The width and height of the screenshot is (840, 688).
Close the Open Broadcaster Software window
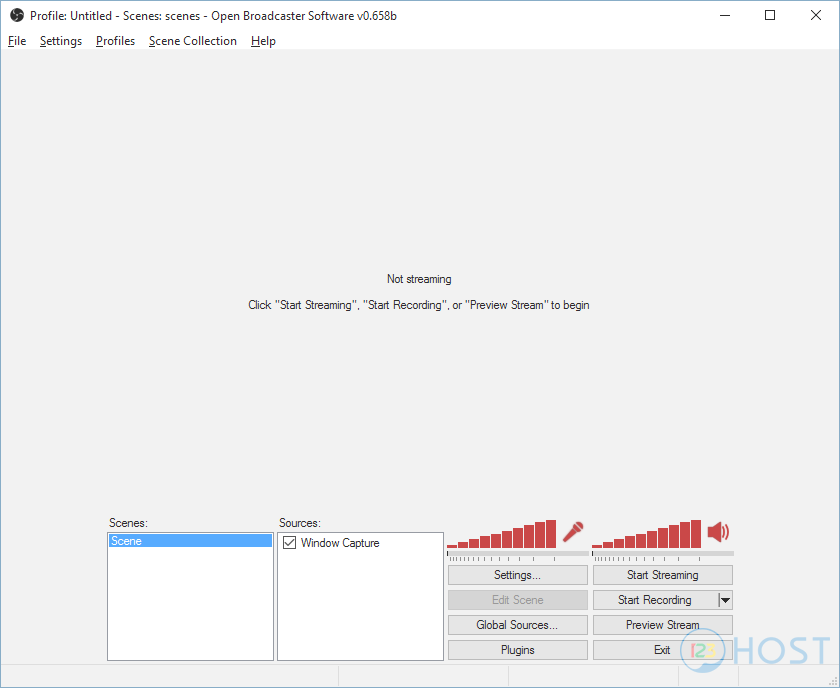point(815,16)
